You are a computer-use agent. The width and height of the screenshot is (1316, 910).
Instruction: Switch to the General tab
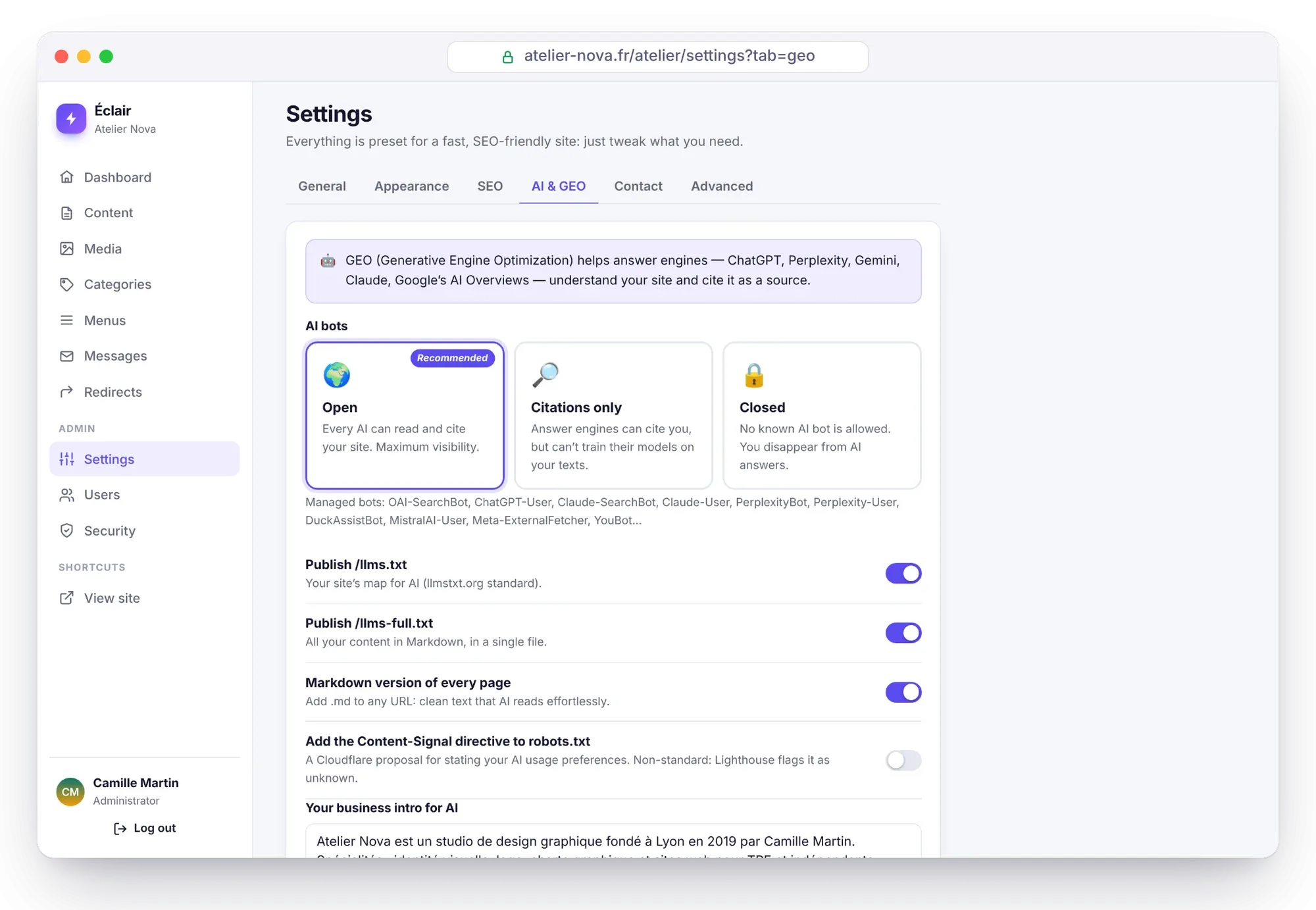(322, 186)
